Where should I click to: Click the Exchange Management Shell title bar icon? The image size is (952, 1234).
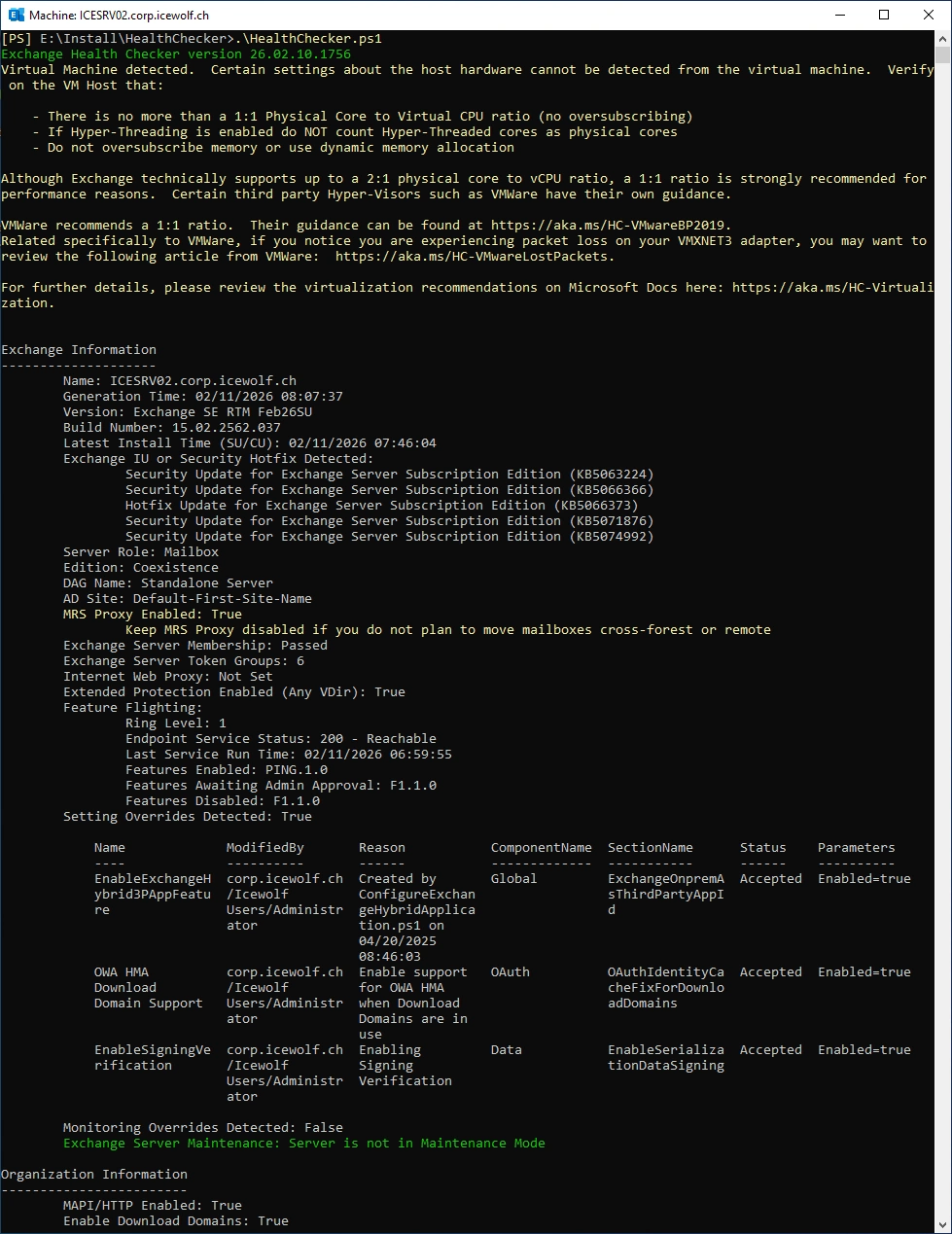[x=16, y=15]
